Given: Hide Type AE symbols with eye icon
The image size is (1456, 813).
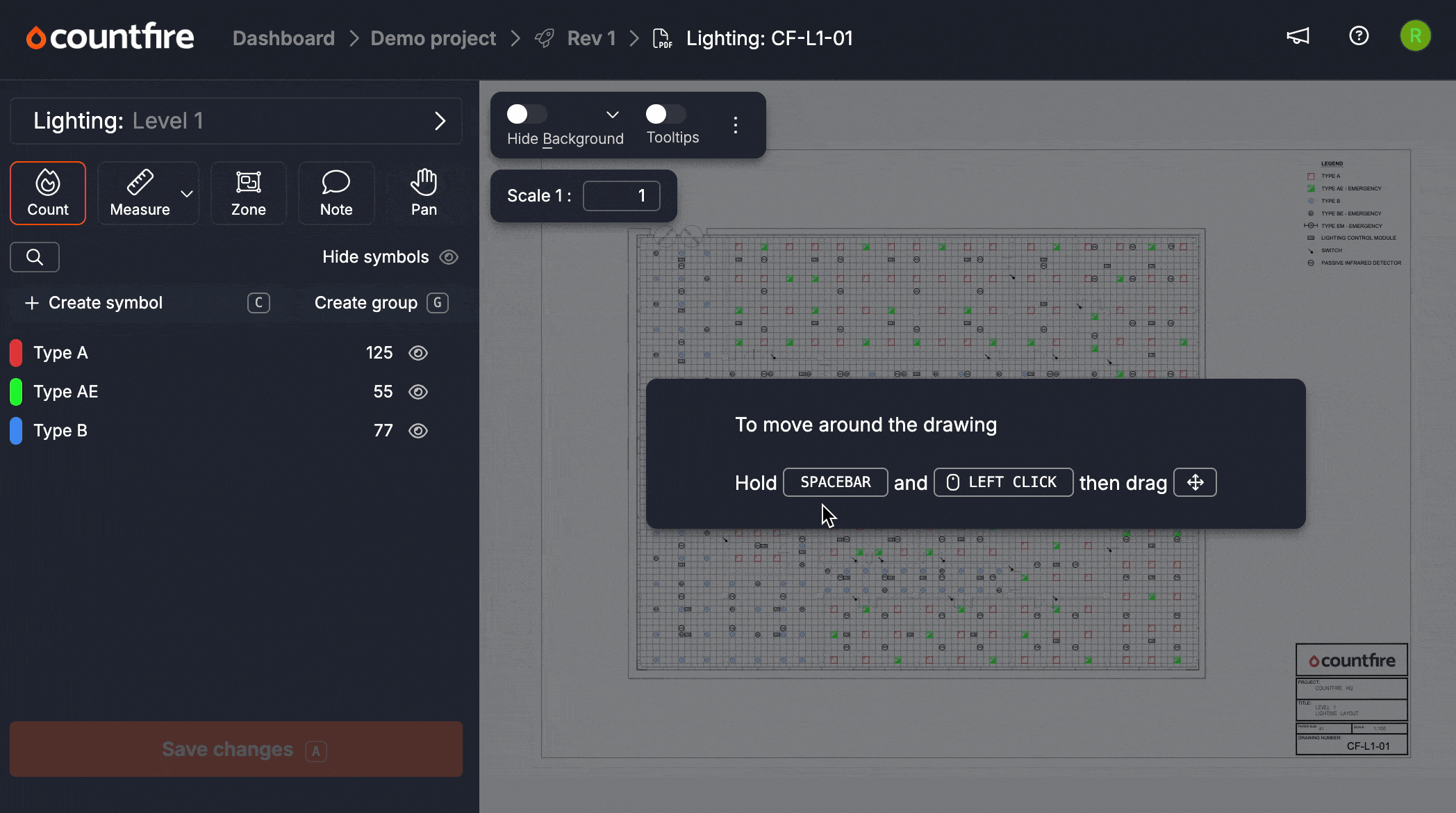Looking at the screenshot, I should point(418,392).
